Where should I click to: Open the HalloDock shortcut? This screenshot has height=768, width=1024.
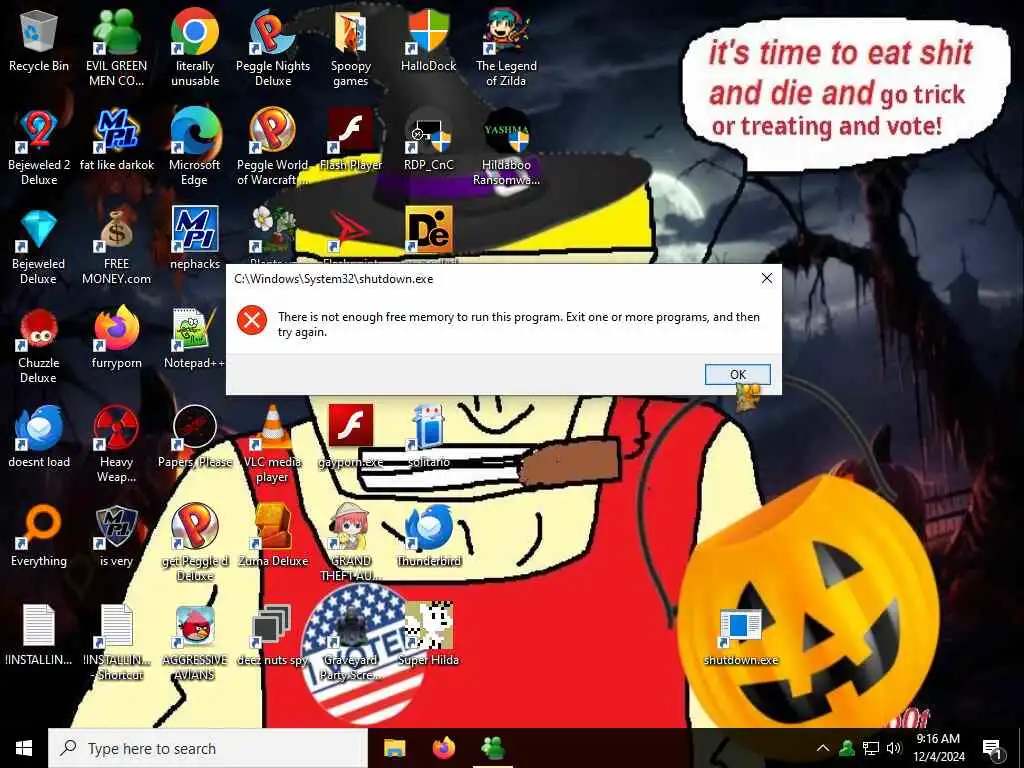pos(428,40)
